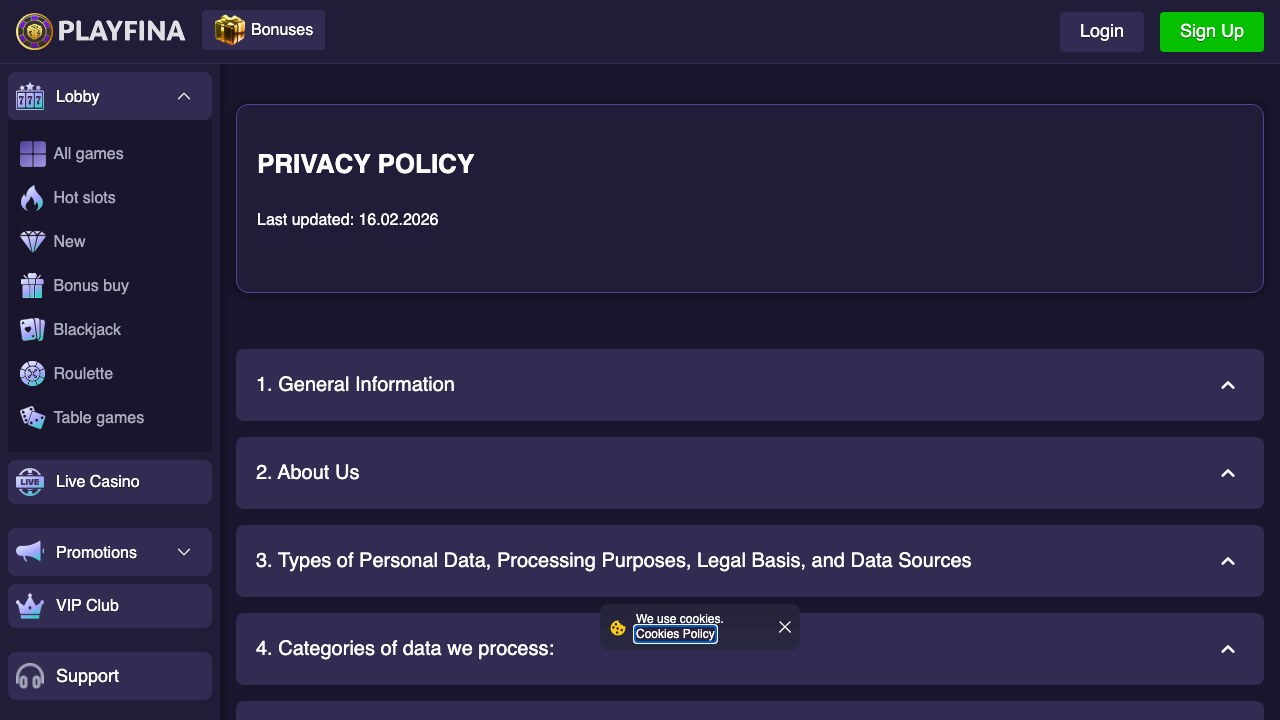Click the Support headphones icon
This screenshot has width=1280, height=720.
pyautogui.click(x=30, y=676)
